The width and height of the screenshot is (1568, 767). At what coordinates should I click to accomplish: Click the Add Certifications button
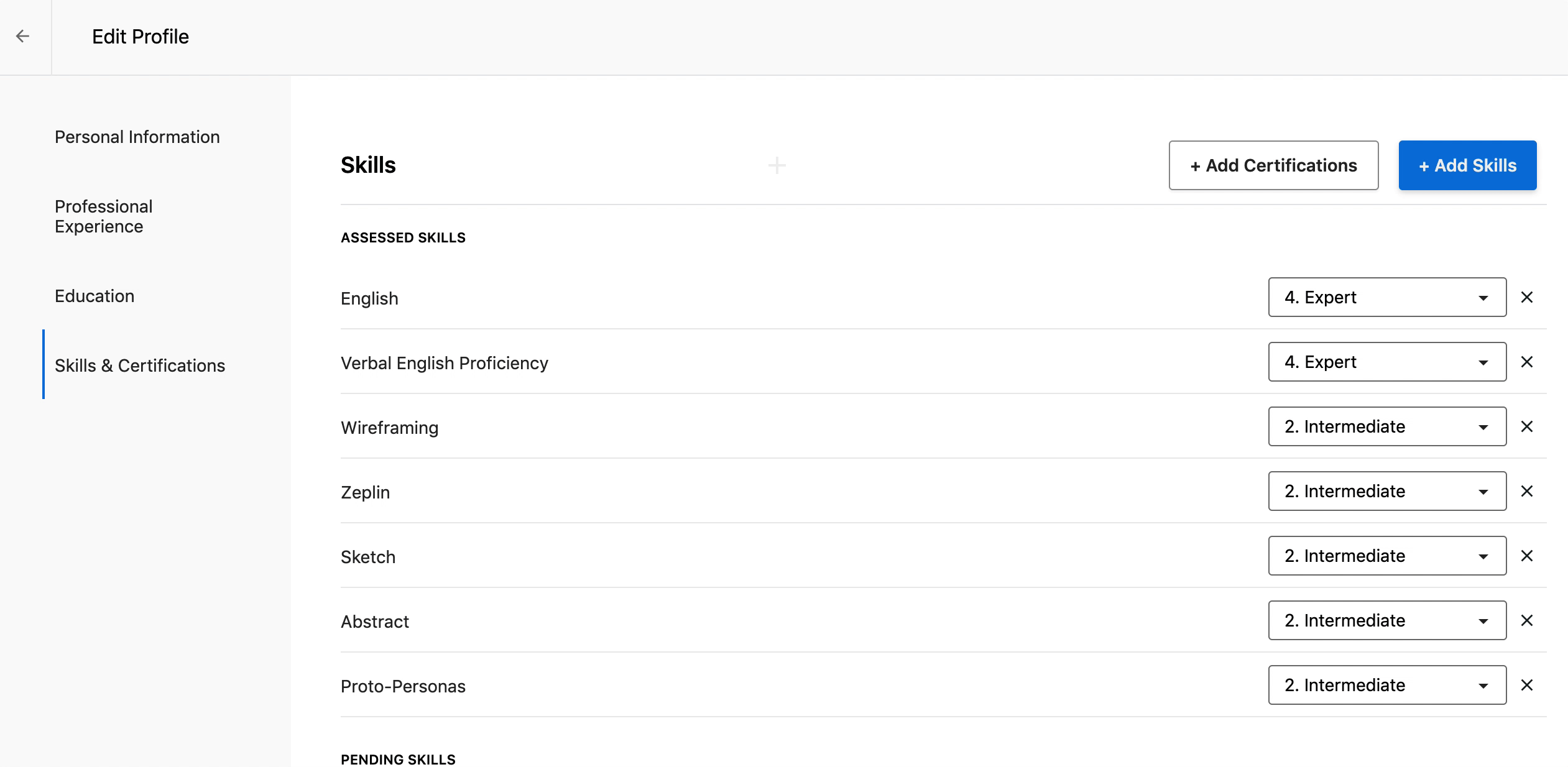tap(1273, 166)
